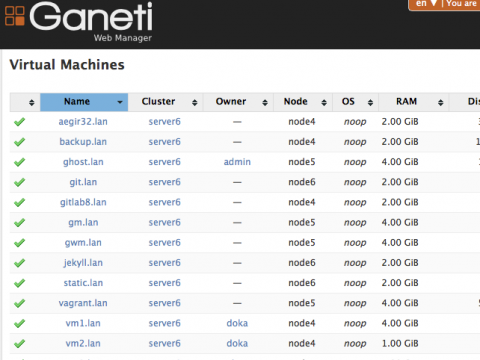Viewport: 480px width, 360px height.
Task: Click the sort arrows in Cluster header
Action: point(195,102)
